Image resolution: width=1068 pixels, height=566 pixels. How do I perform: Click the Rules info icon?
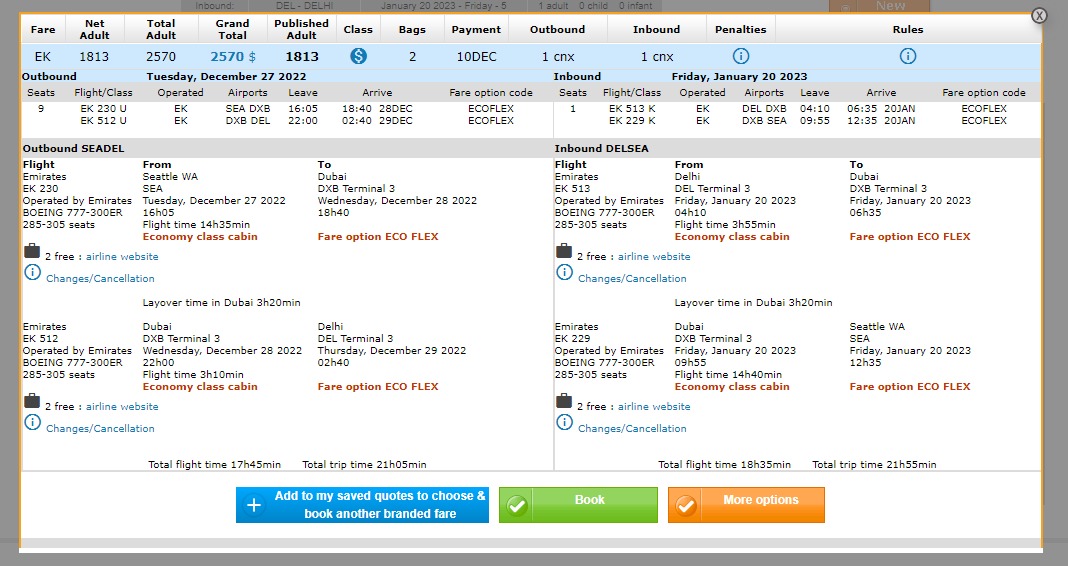908,56
